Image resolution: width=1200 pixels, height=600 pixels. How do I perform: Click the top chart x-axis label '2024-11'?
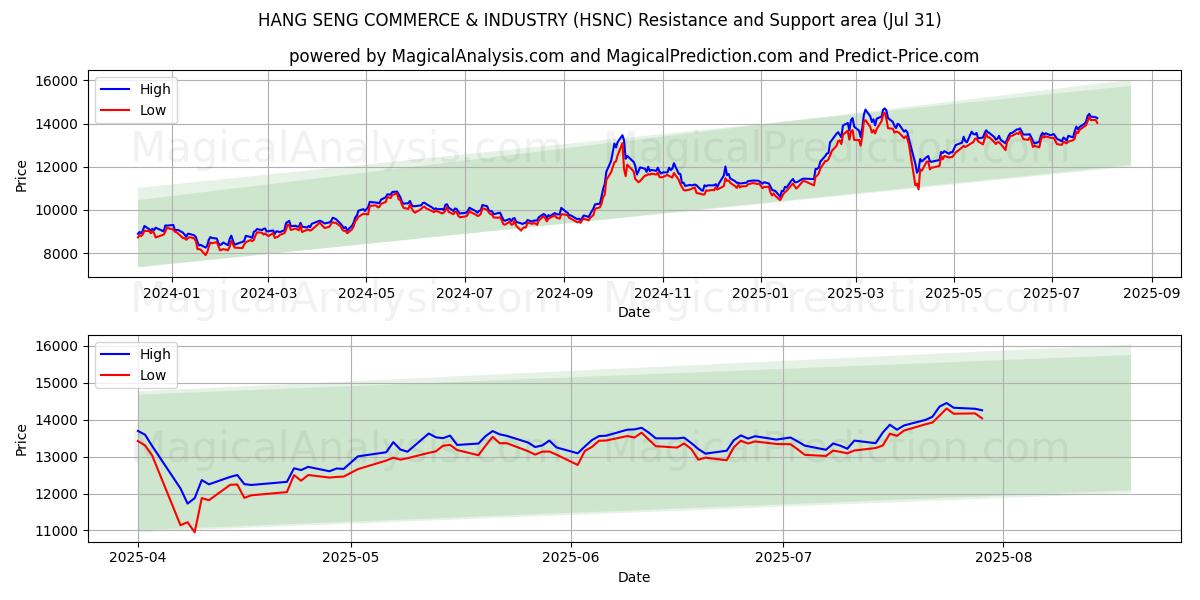coord(663,293)
